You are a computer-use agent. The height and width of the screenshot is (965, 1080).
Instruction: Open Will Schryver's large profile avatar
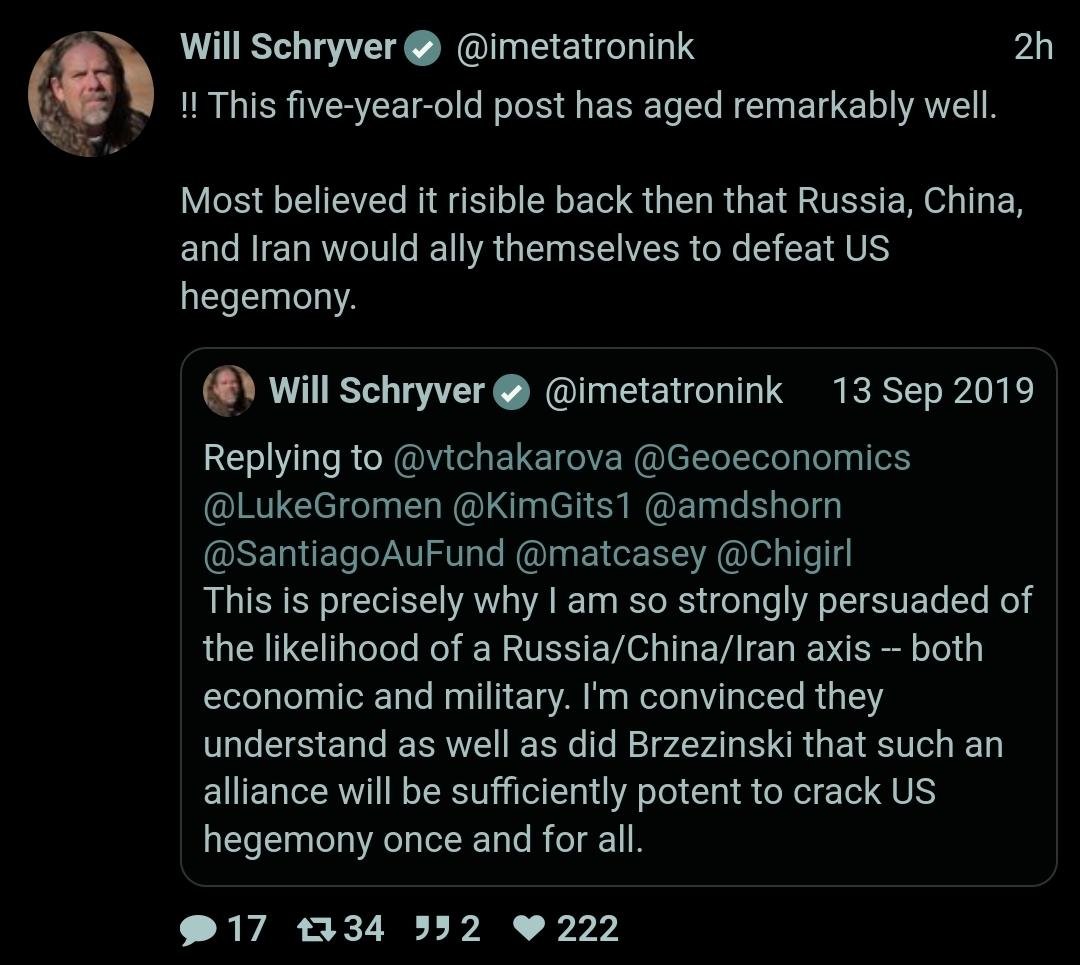[x=90, y=93]
